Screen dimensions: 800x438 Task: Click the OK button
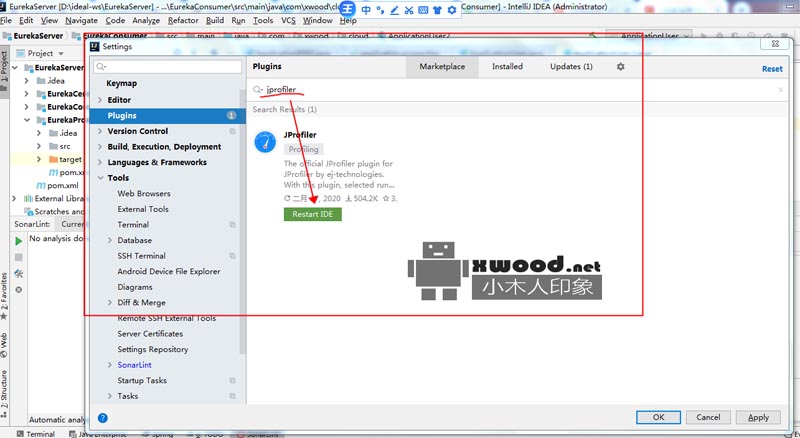658,417
